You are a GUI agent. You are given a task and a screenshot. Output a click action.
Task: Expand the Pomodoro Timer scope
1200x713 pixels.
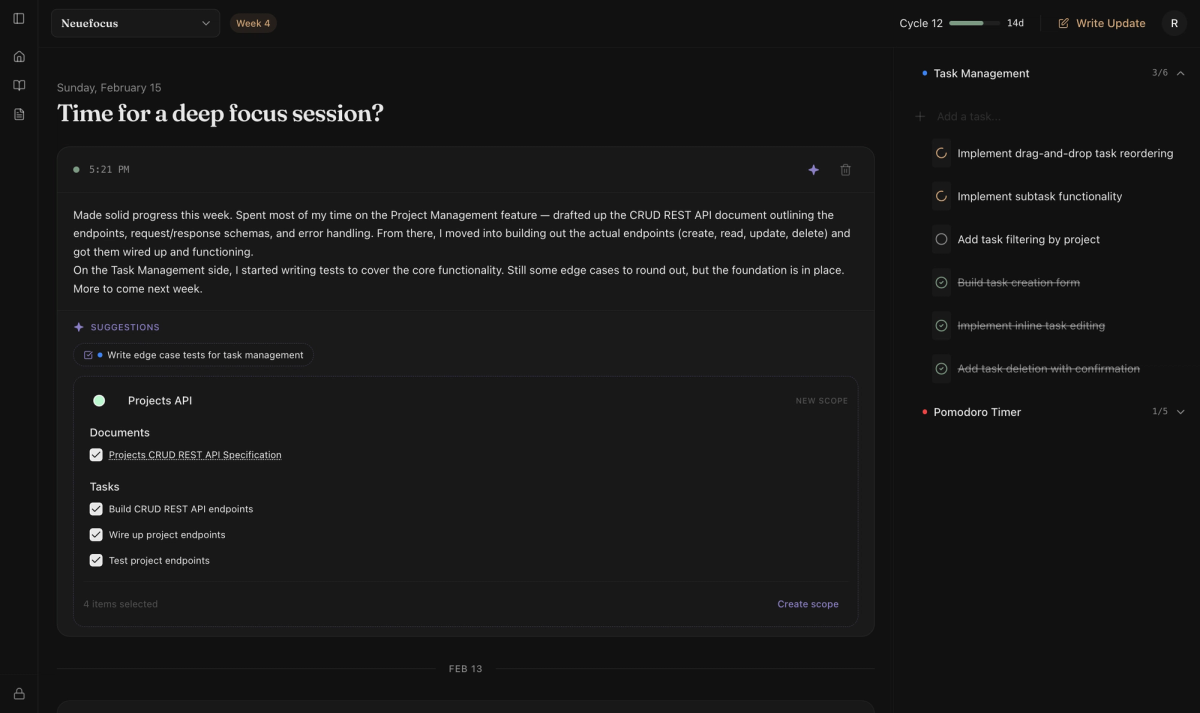click(1180, 412)
